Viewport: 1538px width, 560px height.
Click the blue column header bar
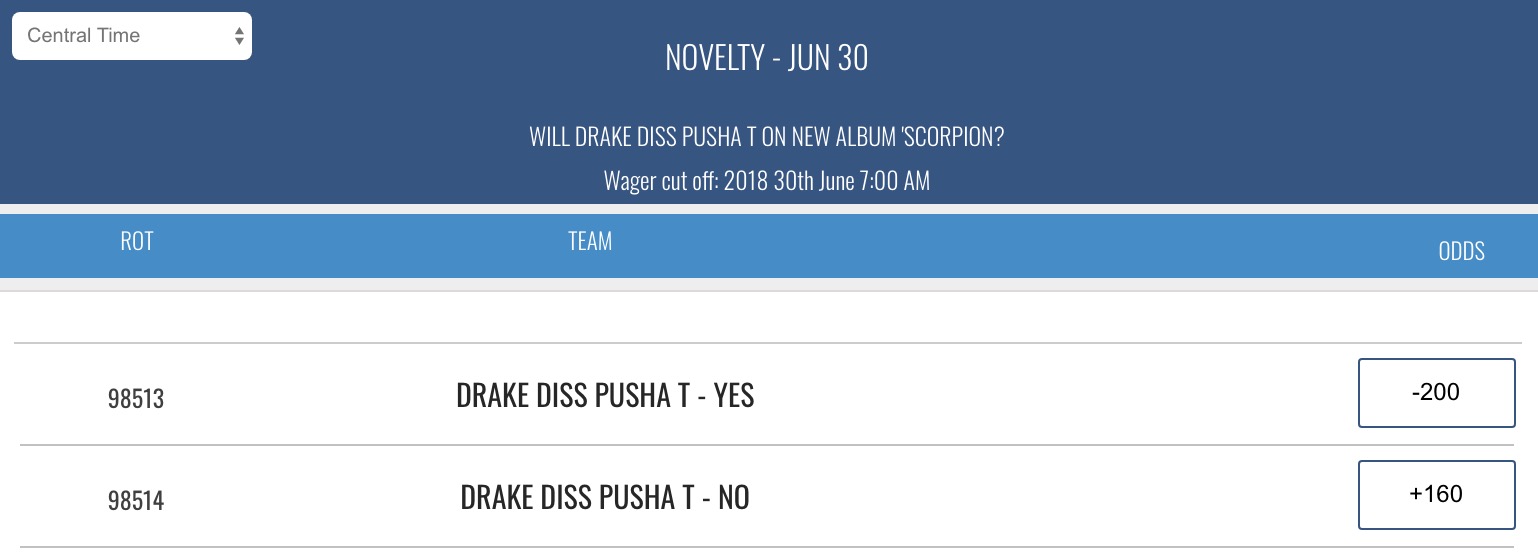click(x=769, y=245)
